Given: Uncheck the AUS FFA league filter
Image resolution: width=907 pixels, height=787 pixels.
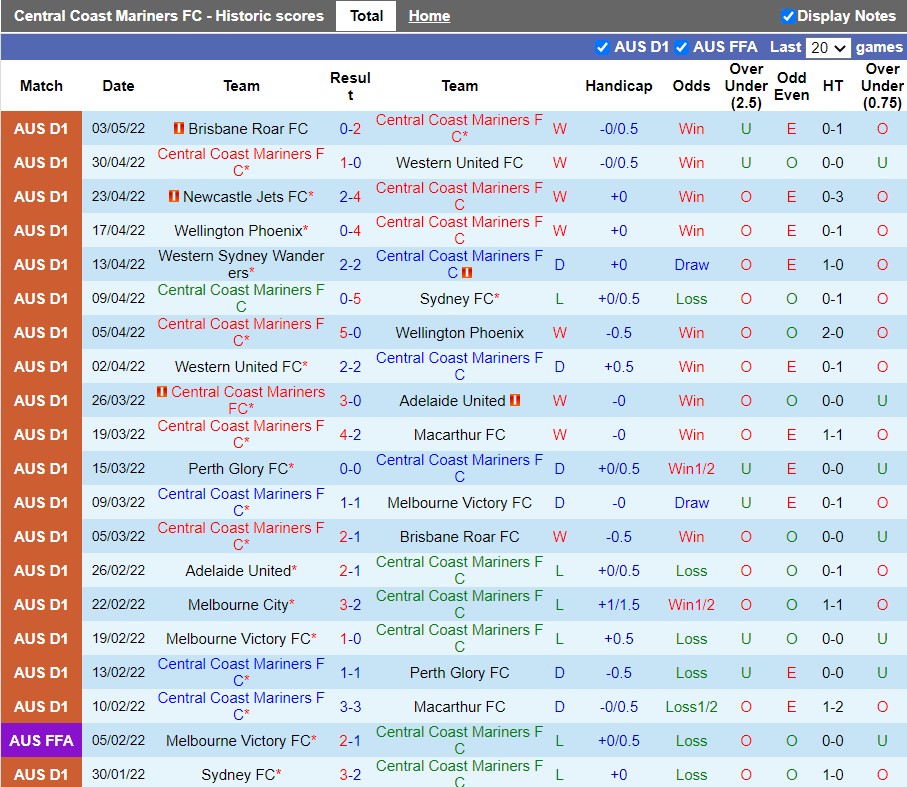Looking at the screenshot, I should (681, 47).
